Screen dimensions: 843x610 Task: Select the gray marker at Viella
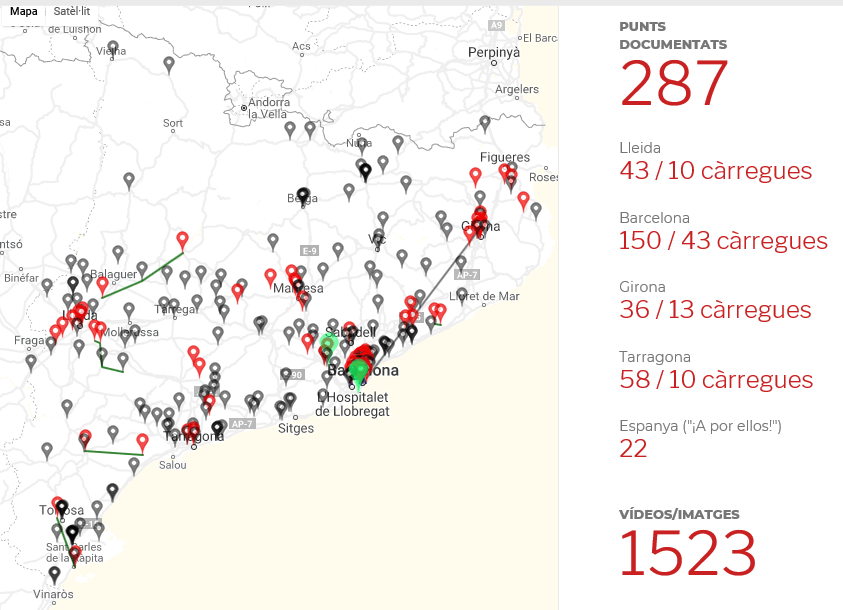pos(113,47)
